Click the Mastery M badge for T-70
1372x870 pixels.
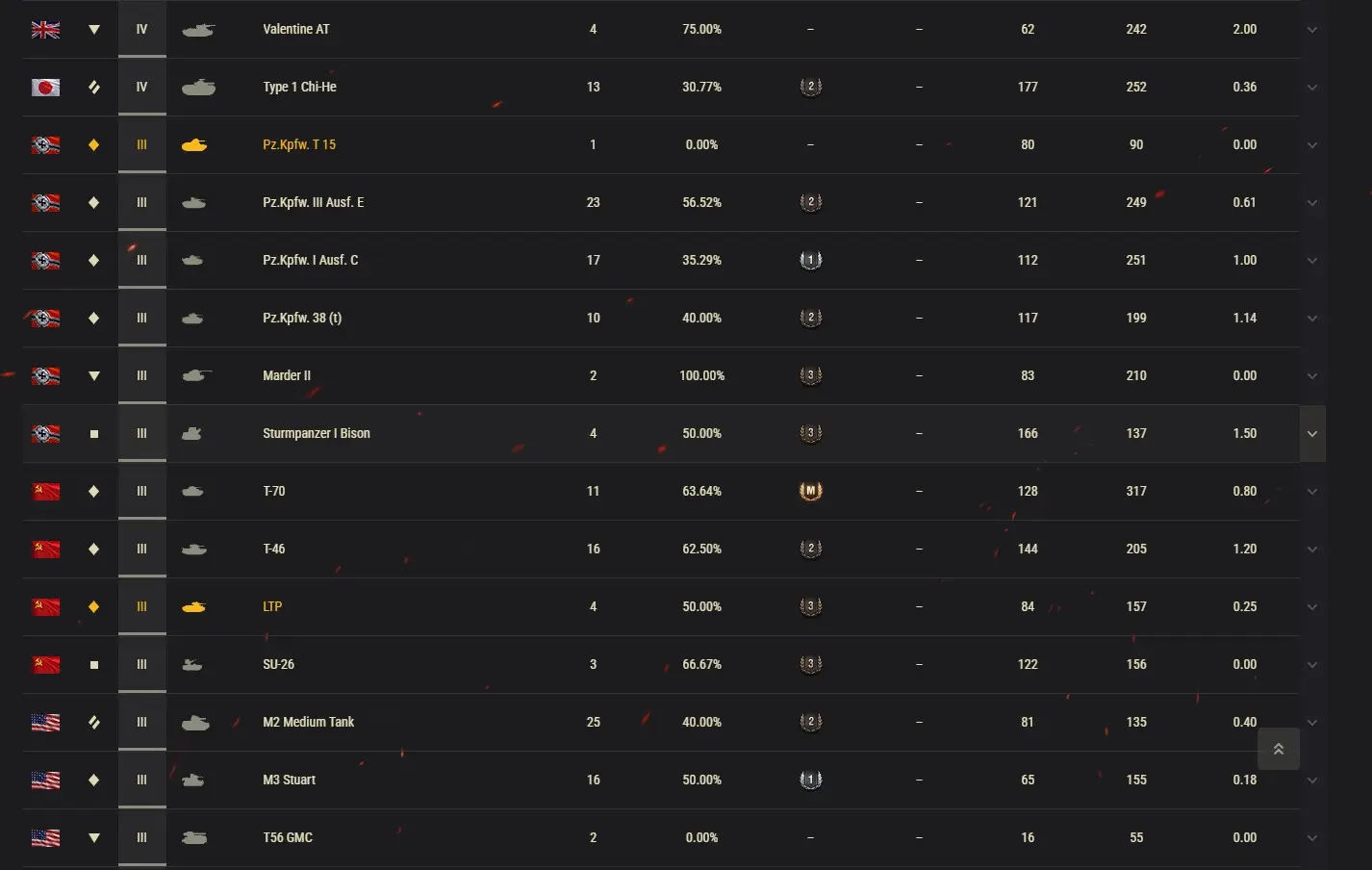[x=810, y=491]
